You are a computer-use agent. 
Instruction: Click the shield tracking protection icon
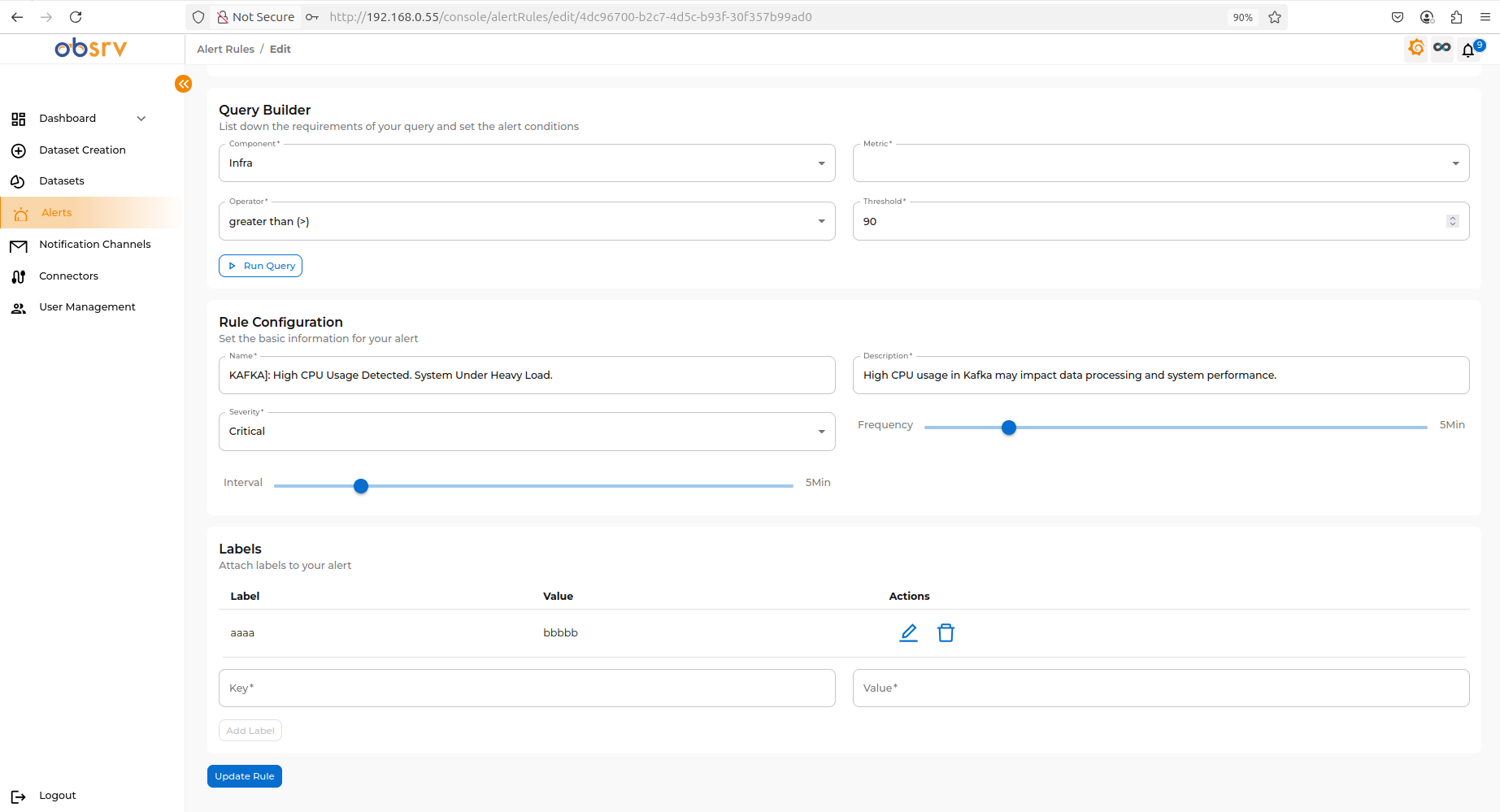[198, 17]
